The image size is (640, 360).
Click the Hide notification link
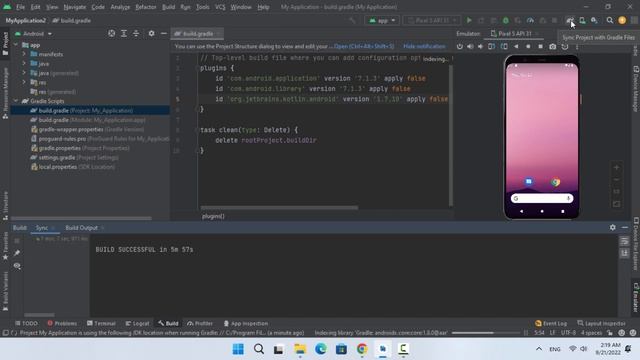click(424, 47)
